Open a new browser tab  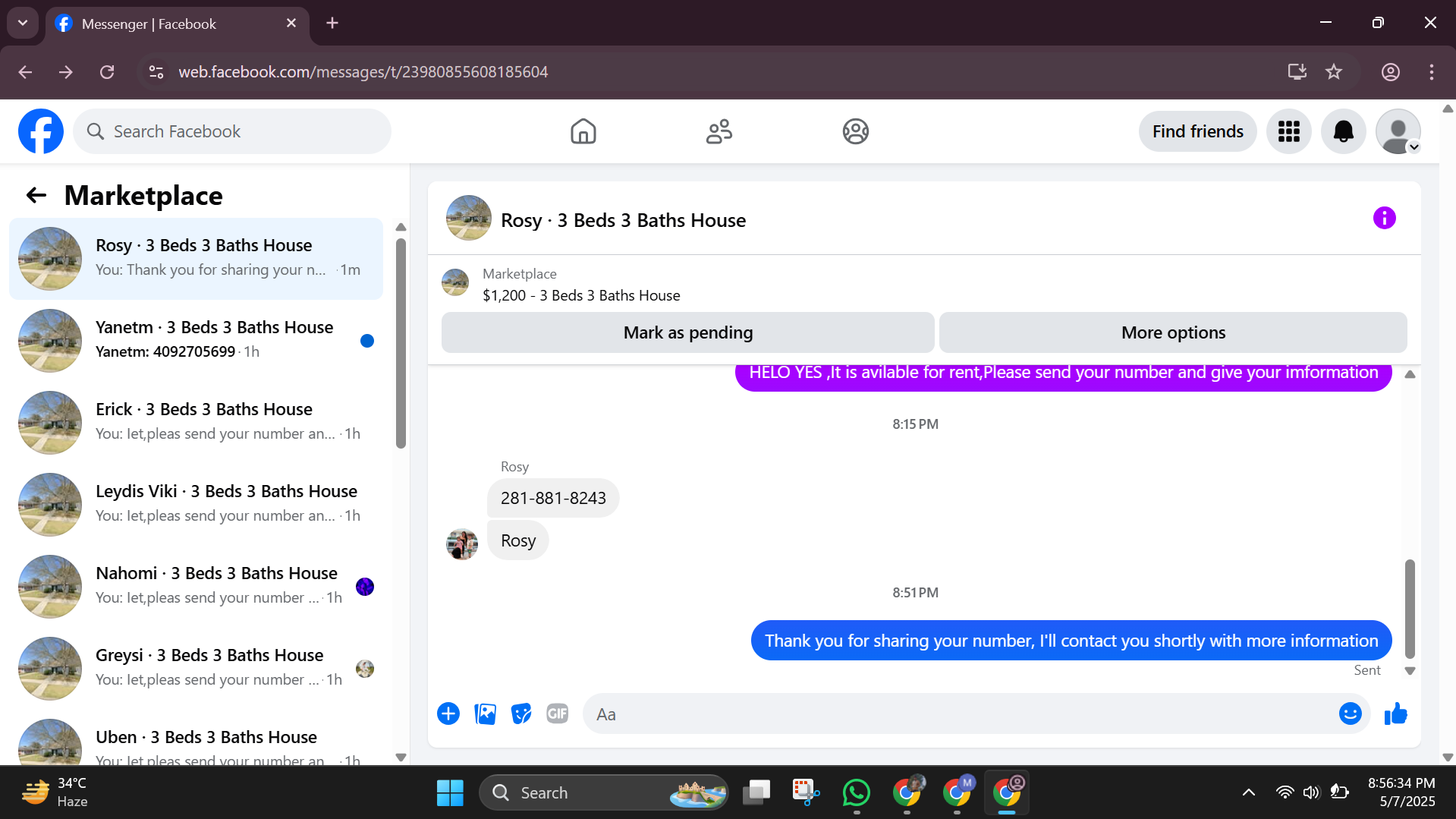pyautogui.click(x=332, y=24)
